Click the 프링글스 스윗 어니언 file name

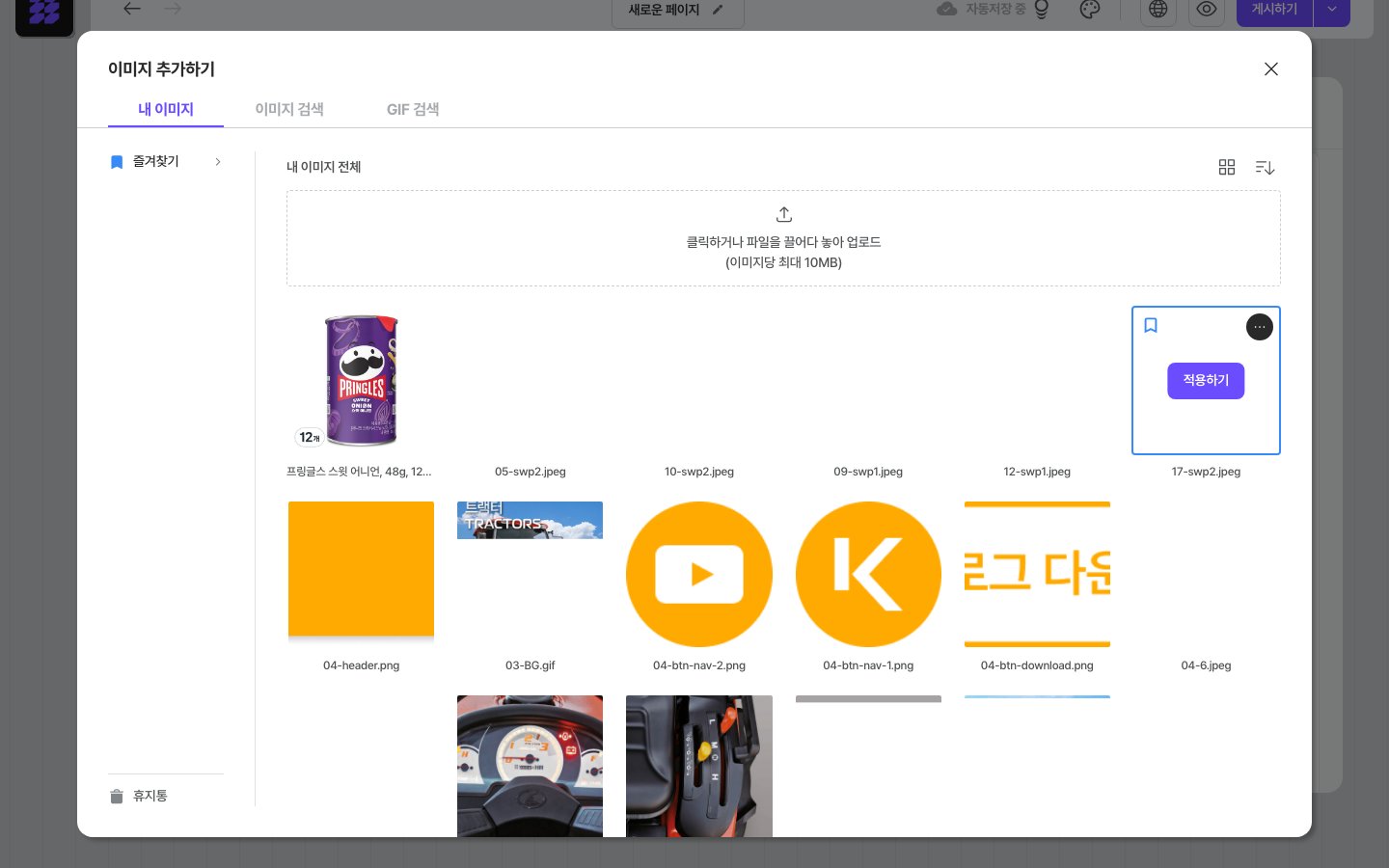(x=359, y=472)
